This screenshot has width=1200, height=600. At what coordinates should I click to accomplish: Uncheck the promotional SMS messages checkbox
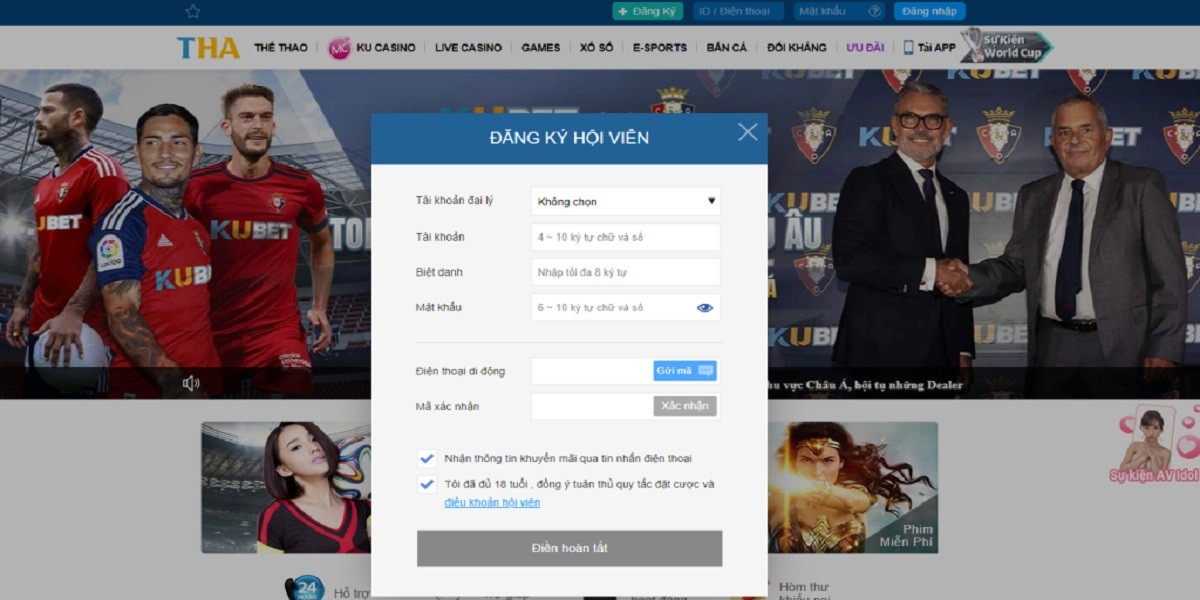pyautogui.click(x=427, y=458)
